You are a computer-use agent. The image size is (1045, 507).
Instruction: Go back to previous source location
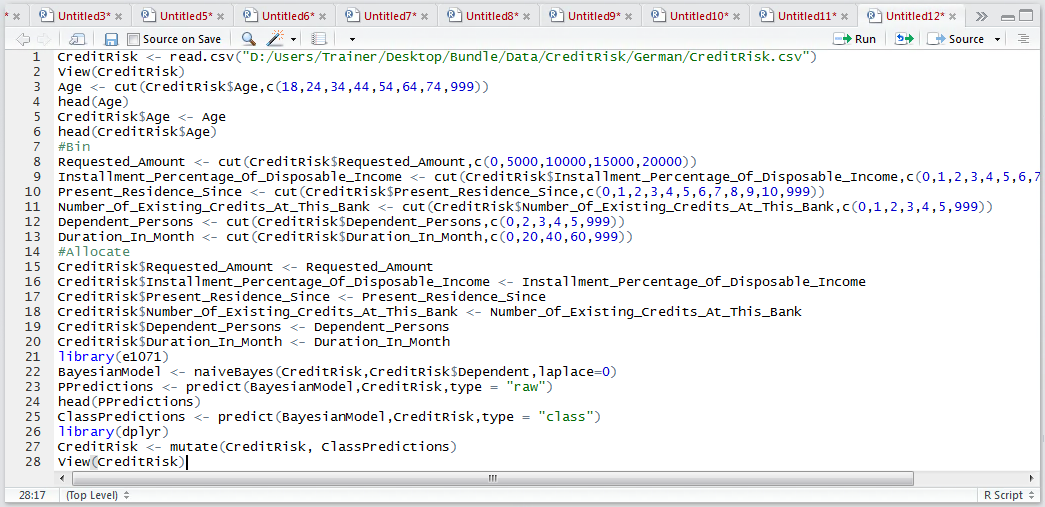pyautogui.click(x=23, y=39)
